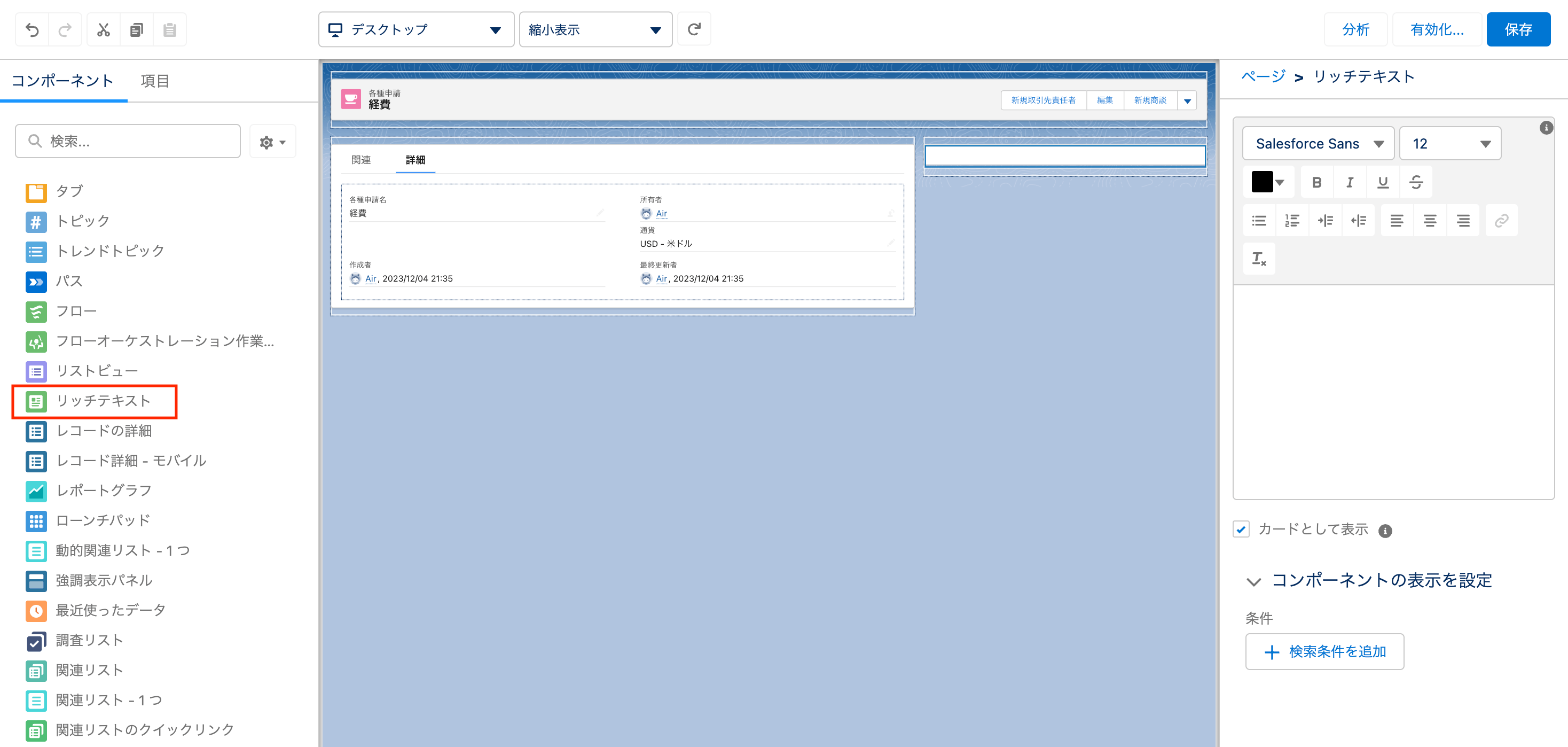Click 検索条件を追加 button
This screenshot has height=747, width=1568.
coord(1324,651)
